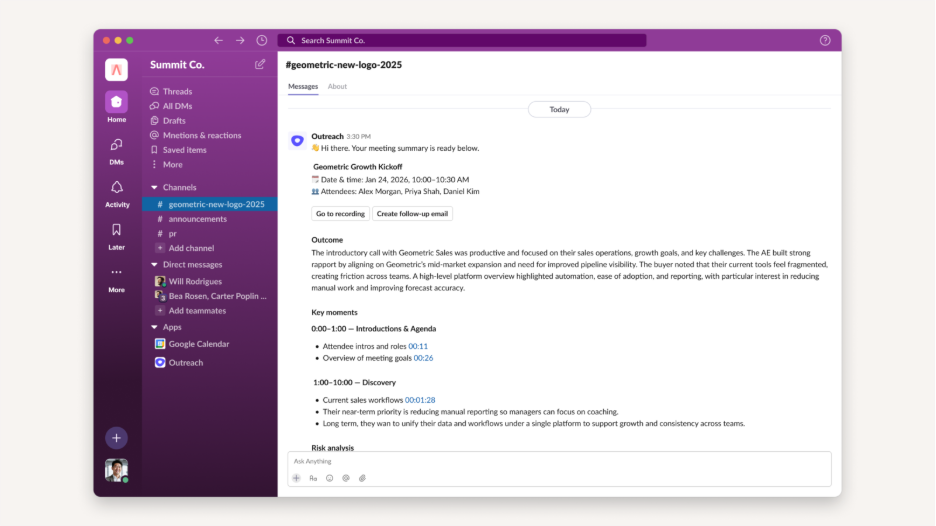Select Home in the left rail
The width and height of the screenshot is (936, 526).
116,106
